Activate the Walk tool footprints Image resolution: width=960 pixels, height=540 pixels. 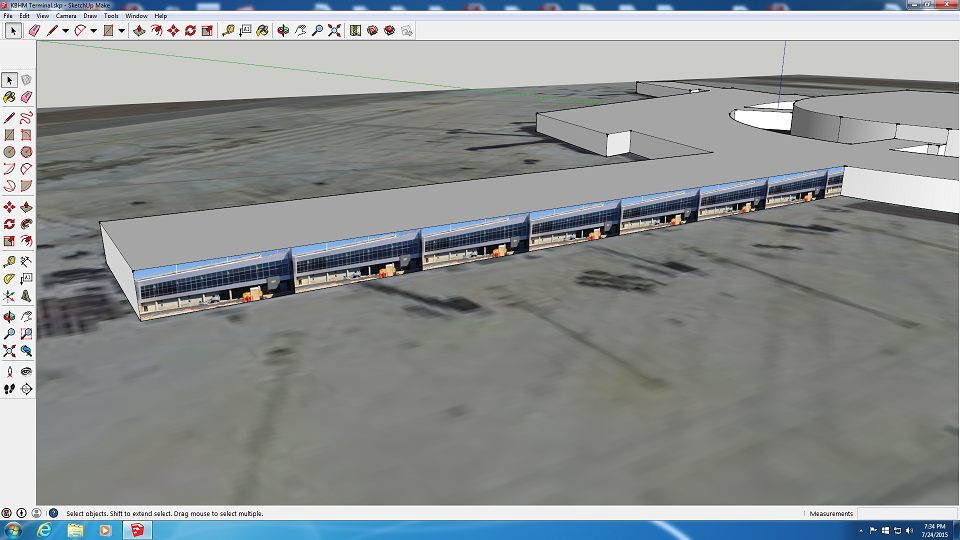point(9,389)
